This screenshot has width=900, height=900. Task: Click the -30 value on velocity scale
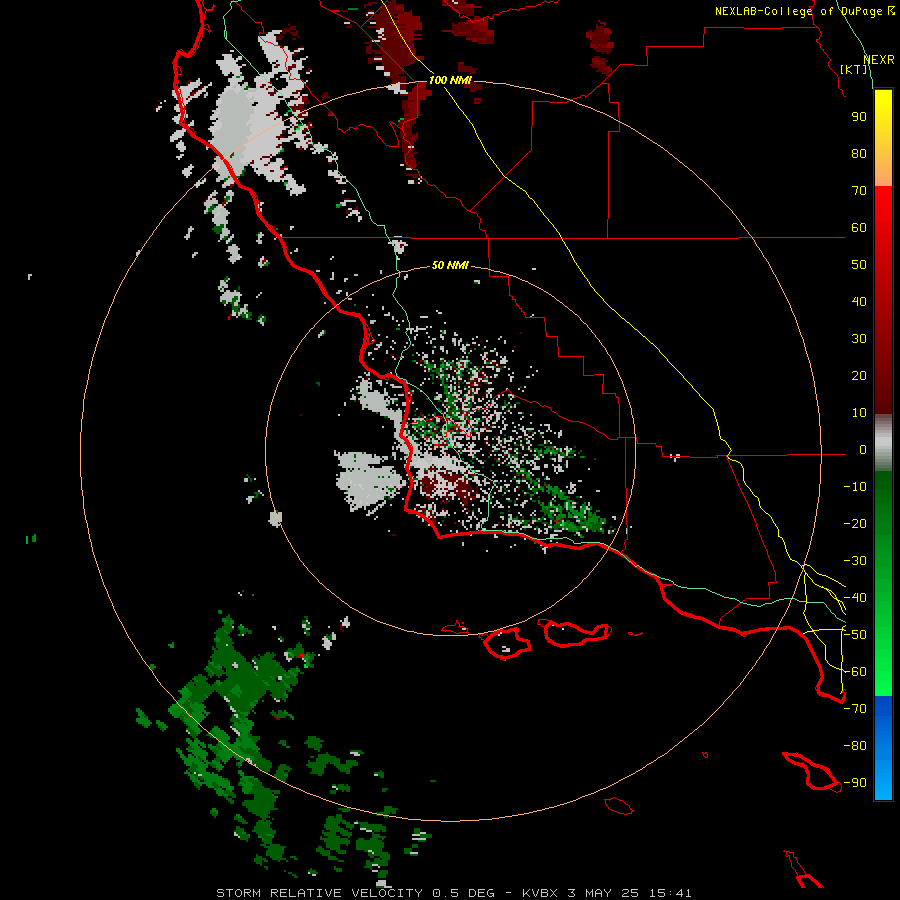click(x=855, y=561)
